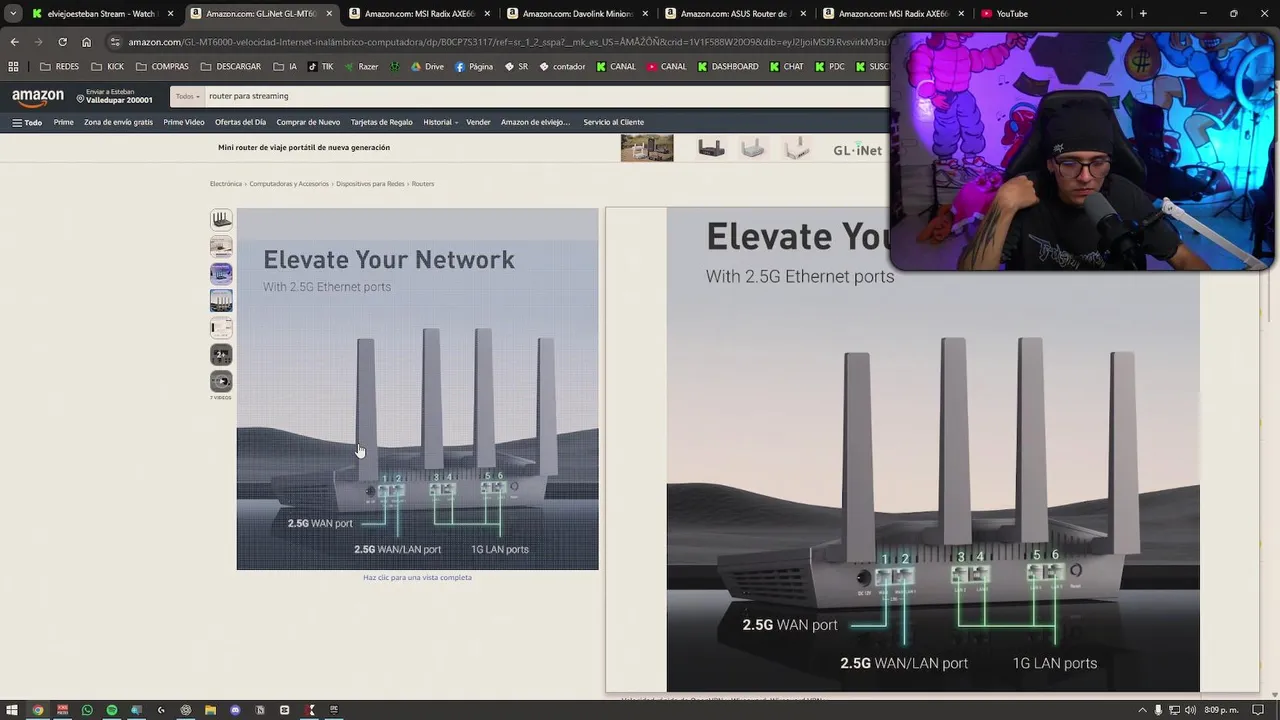Open the SR bookmark
Image resolution: width=1280 pixels, height=720 pixels.
click(x=516, y=67)
